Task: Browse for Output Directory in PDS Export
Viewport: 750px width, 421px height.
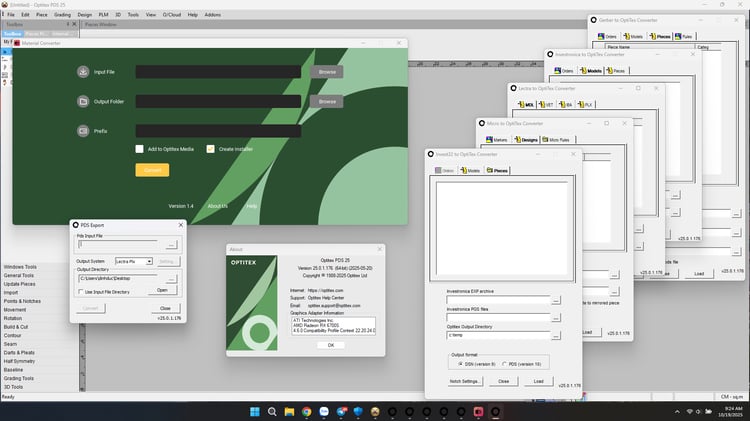Action: pyautogui.click(x=172, y=277)
